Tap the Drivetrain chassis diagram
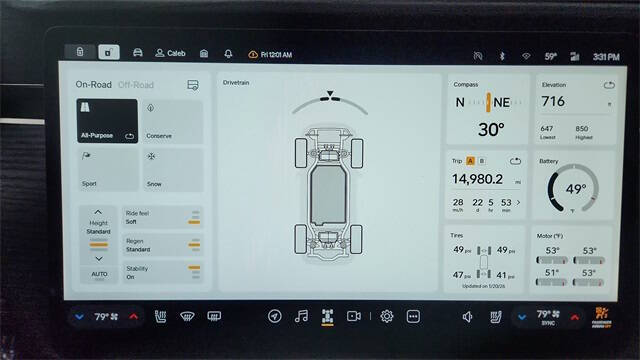 point(329,195)
